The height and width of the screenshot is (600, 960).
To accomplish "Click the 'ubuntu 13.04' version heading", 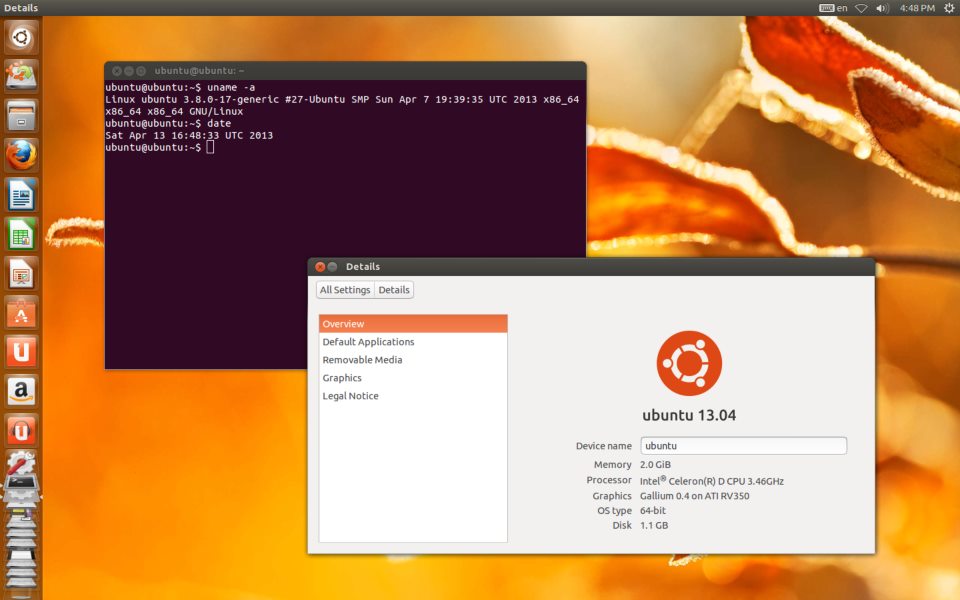I will [689, 415].
